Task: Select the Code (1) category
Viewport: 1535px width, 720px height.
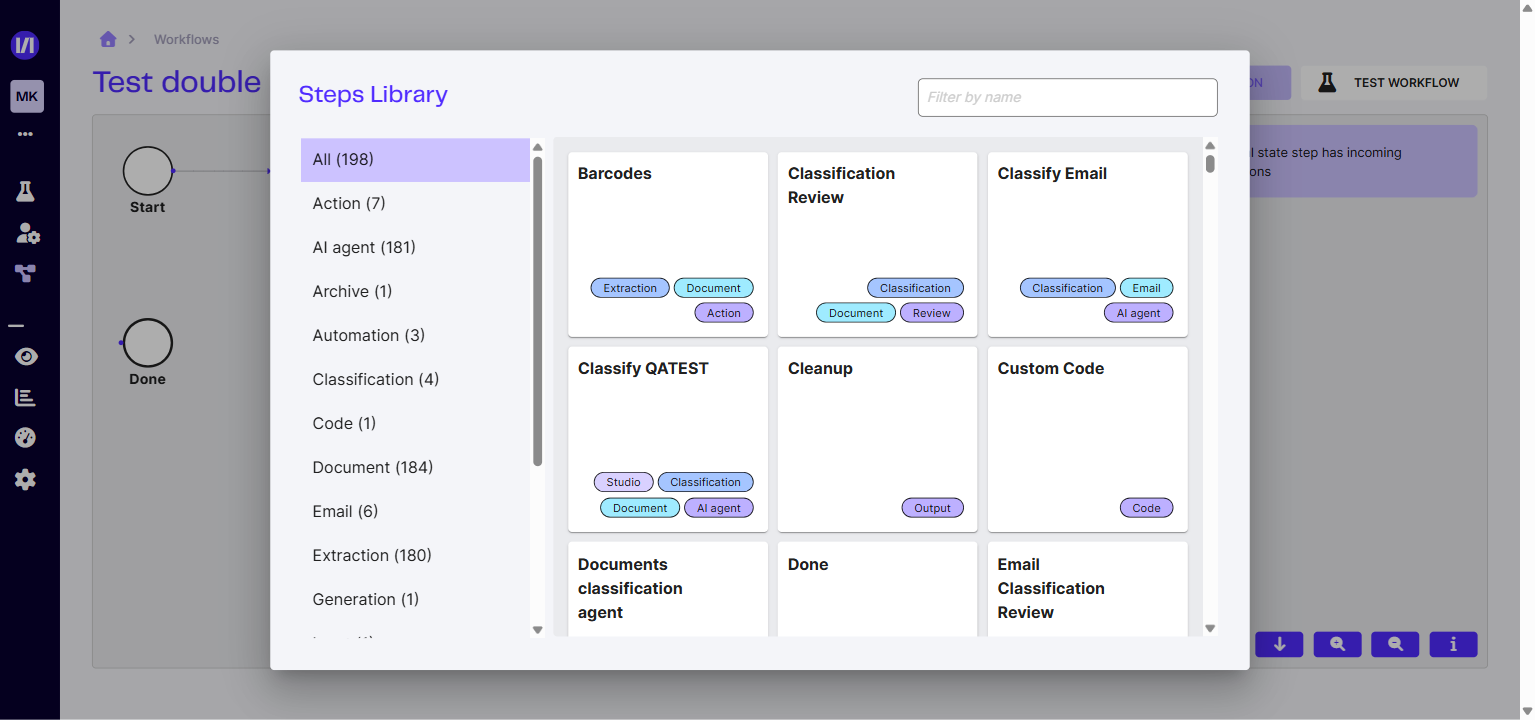Action: (415, 424)
